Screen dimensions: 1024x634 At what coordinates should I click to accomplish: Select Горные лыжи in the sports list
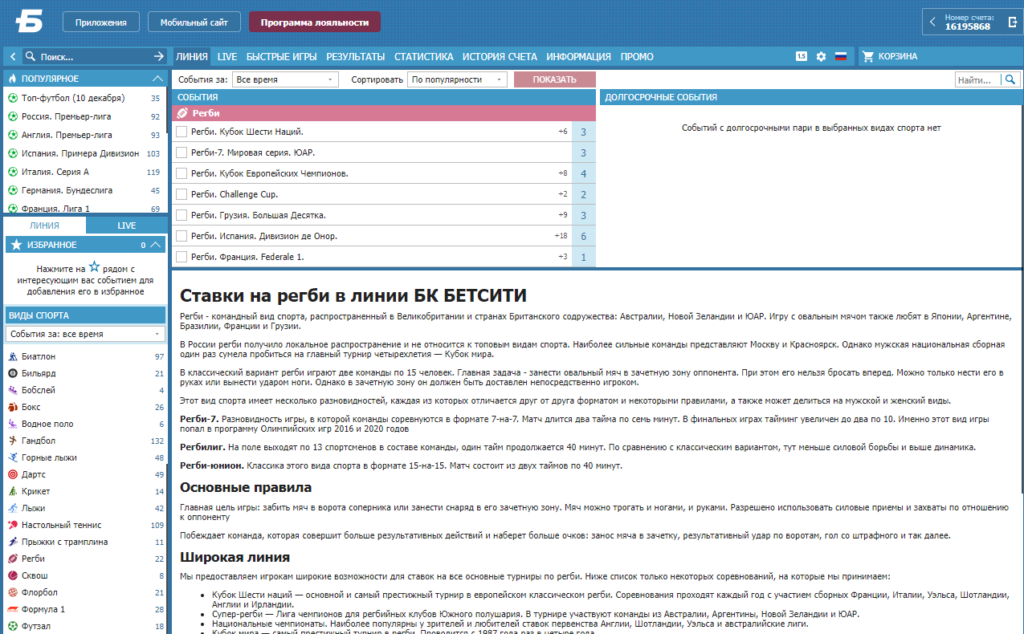[x=49, y=458]
